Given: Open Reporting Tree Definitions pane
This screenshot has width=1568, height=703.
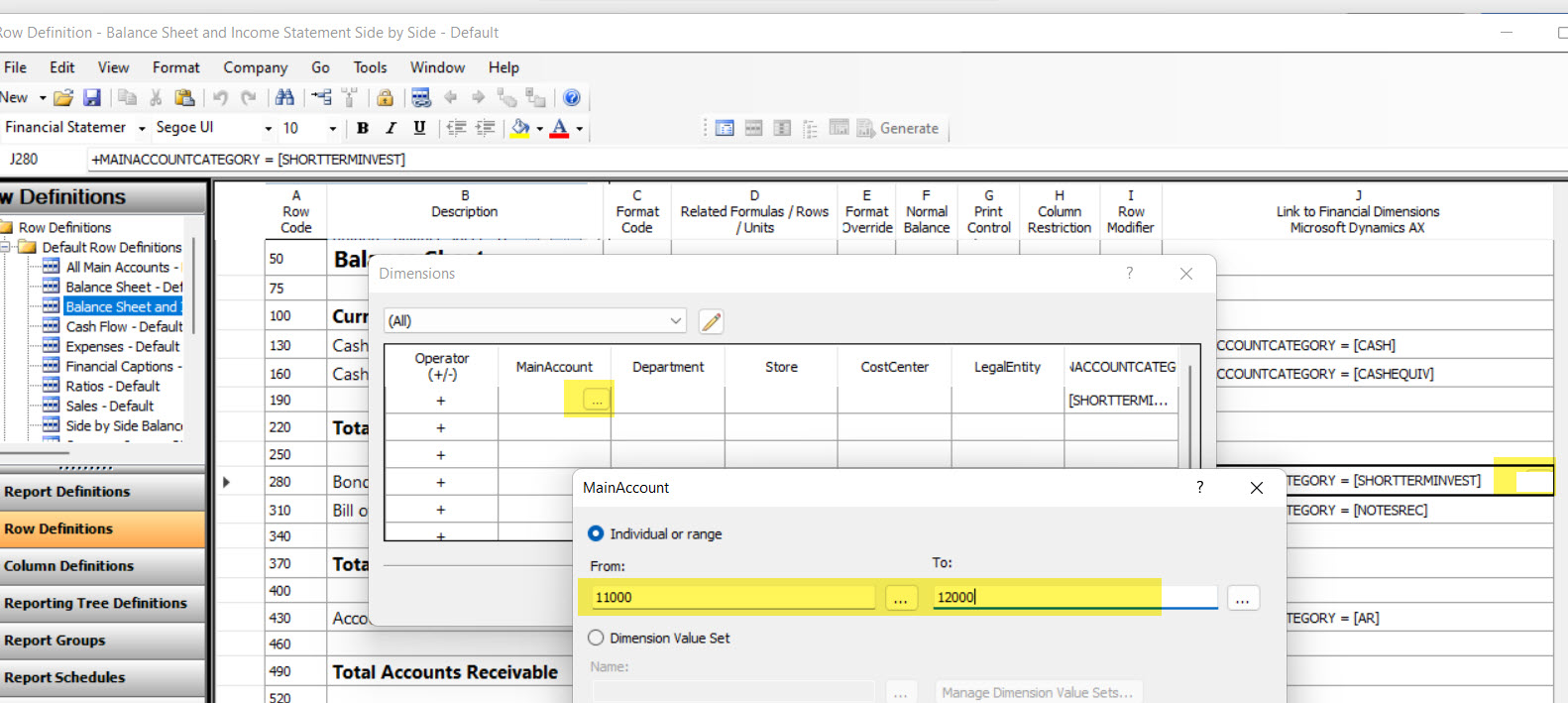Looking at the screenshot, I should pyautogui.click(x=102, y=603).
